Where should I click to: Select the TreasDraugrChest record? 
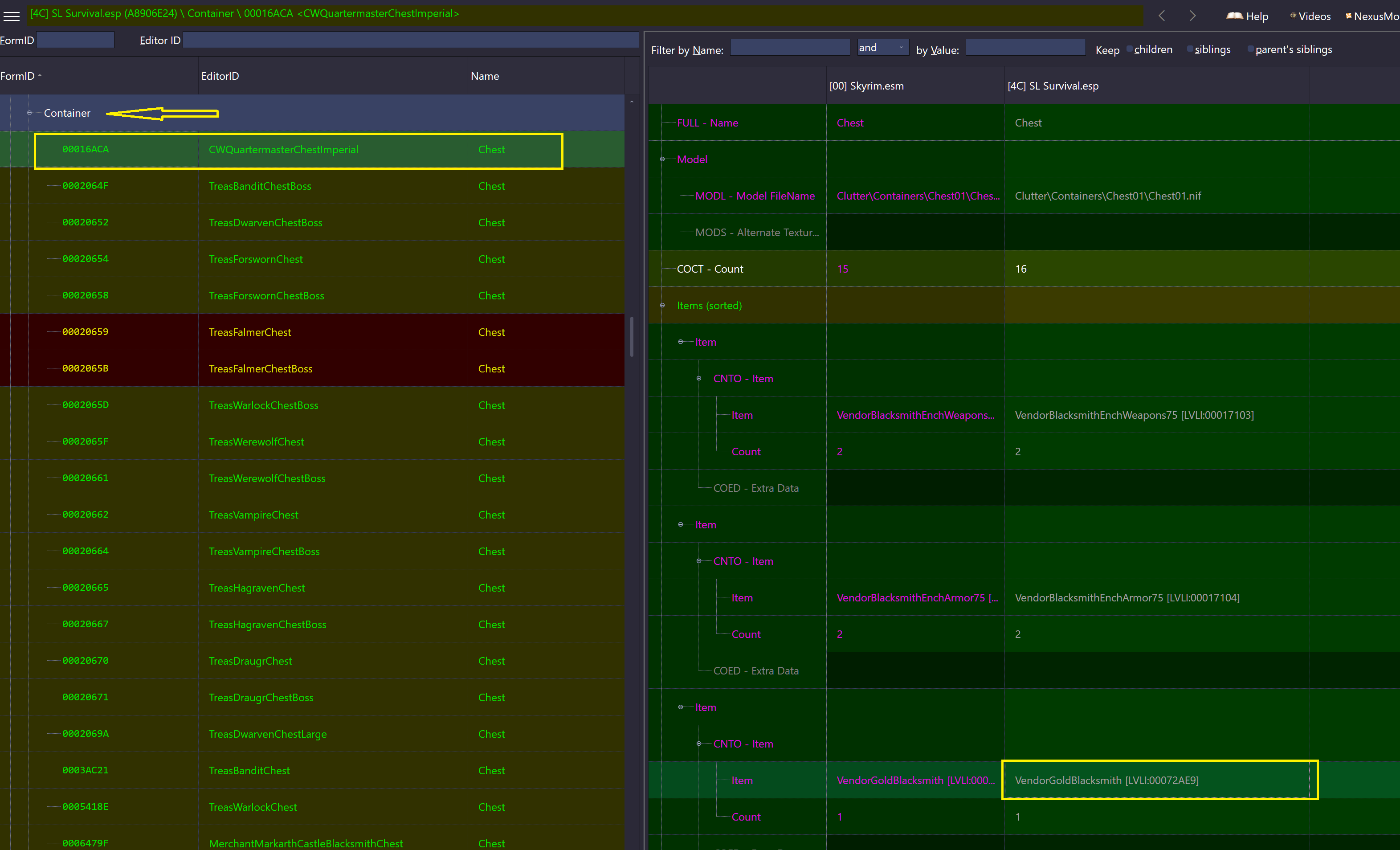312,661
